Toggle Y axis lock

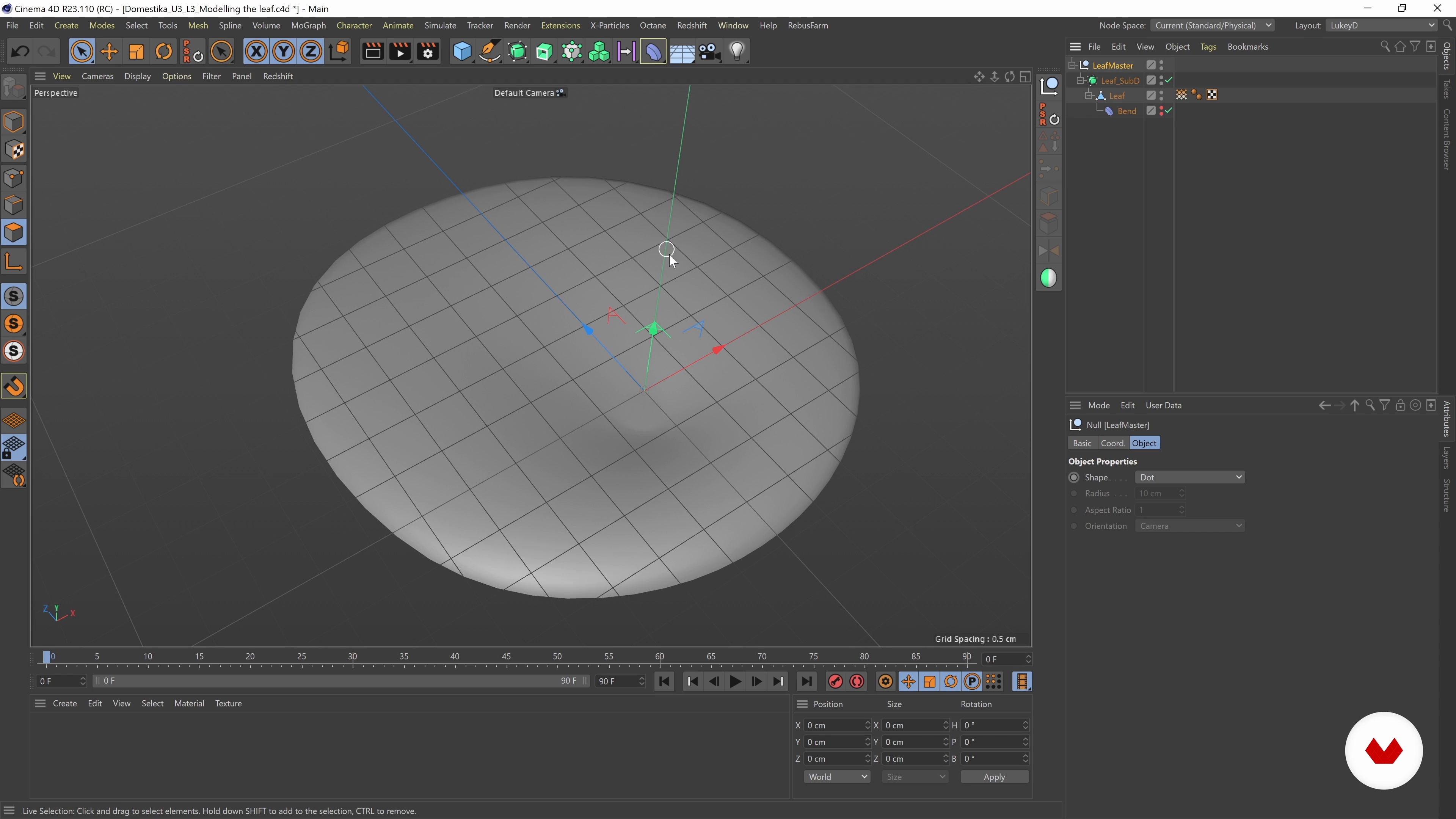[x=283, y=52]
